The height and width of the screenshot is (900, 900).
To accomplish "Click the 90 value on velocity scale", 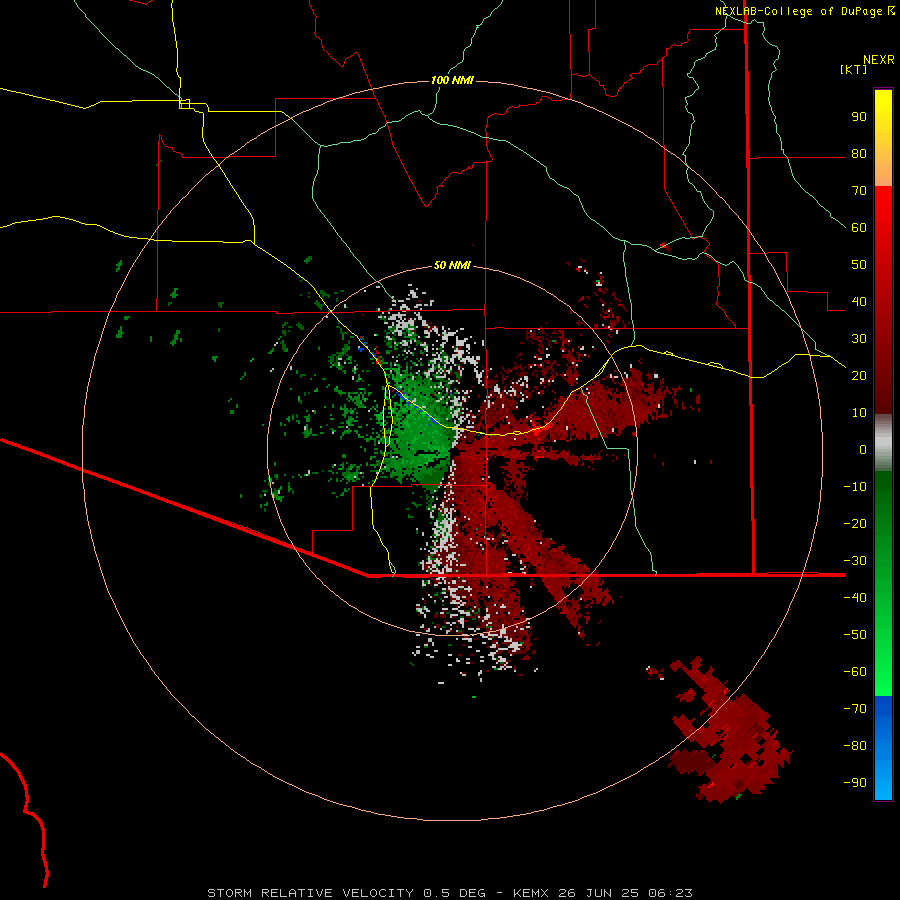I will 859,117.
